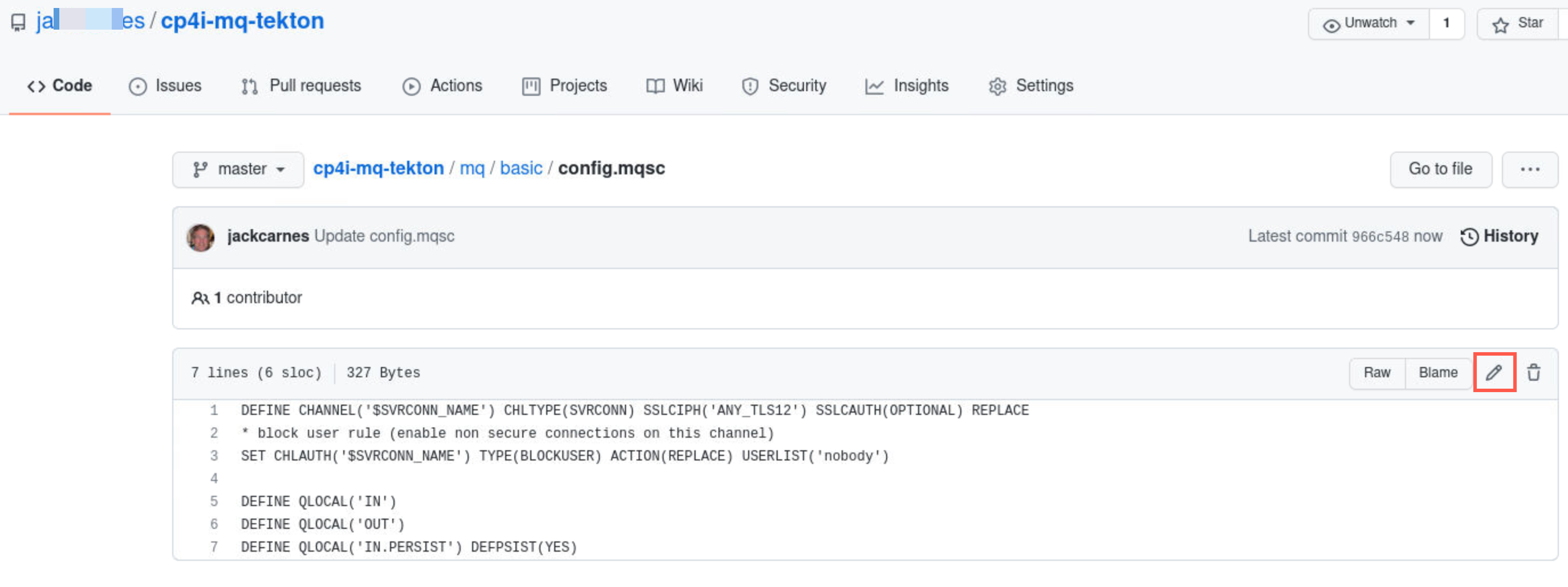This screenshot has width=1568, height=587.
Task: Click the SET CHLAUTH code line
Action: 564,456
